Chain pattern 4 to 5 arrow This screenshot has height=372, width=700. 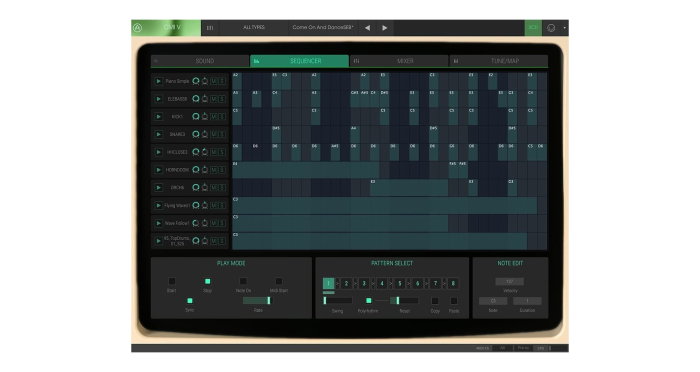click(391, 283)
